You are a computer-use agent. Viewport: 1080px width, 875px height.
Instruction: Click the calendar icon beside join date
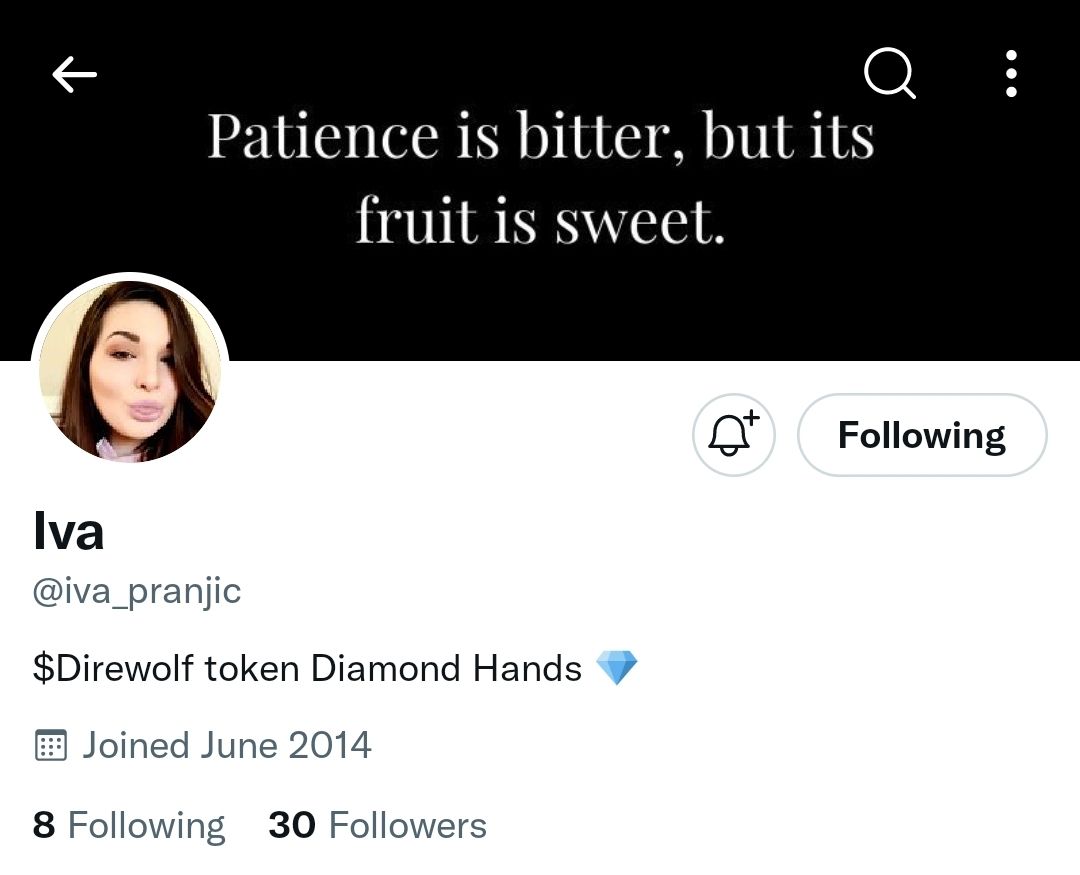point(50,746)
